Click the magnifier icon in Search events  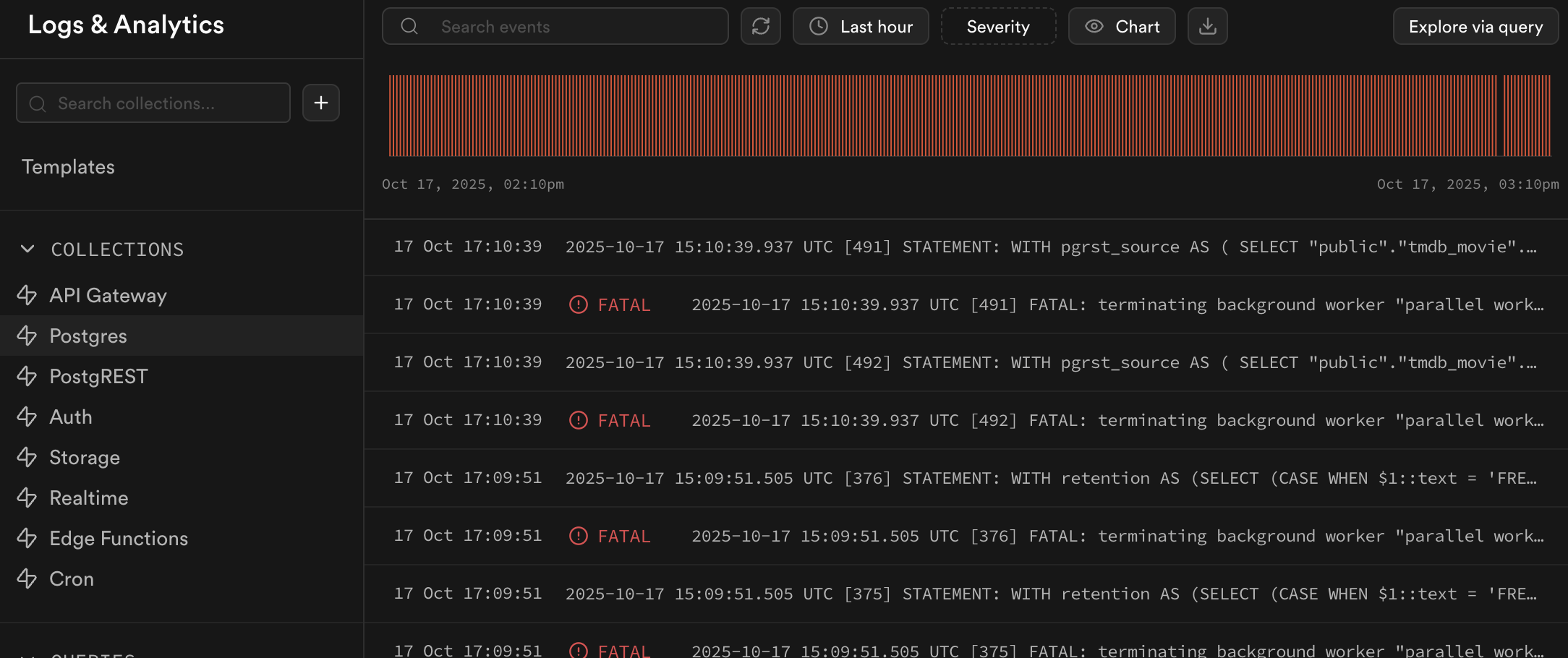click(x=409, y=27)
